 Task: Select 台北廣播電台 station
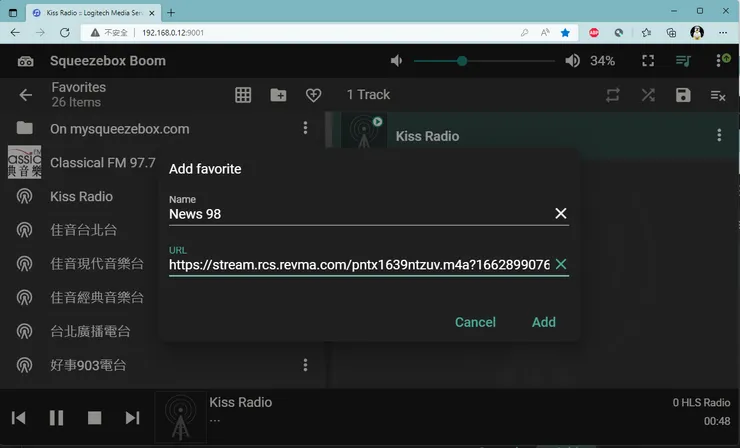[90, 331]
